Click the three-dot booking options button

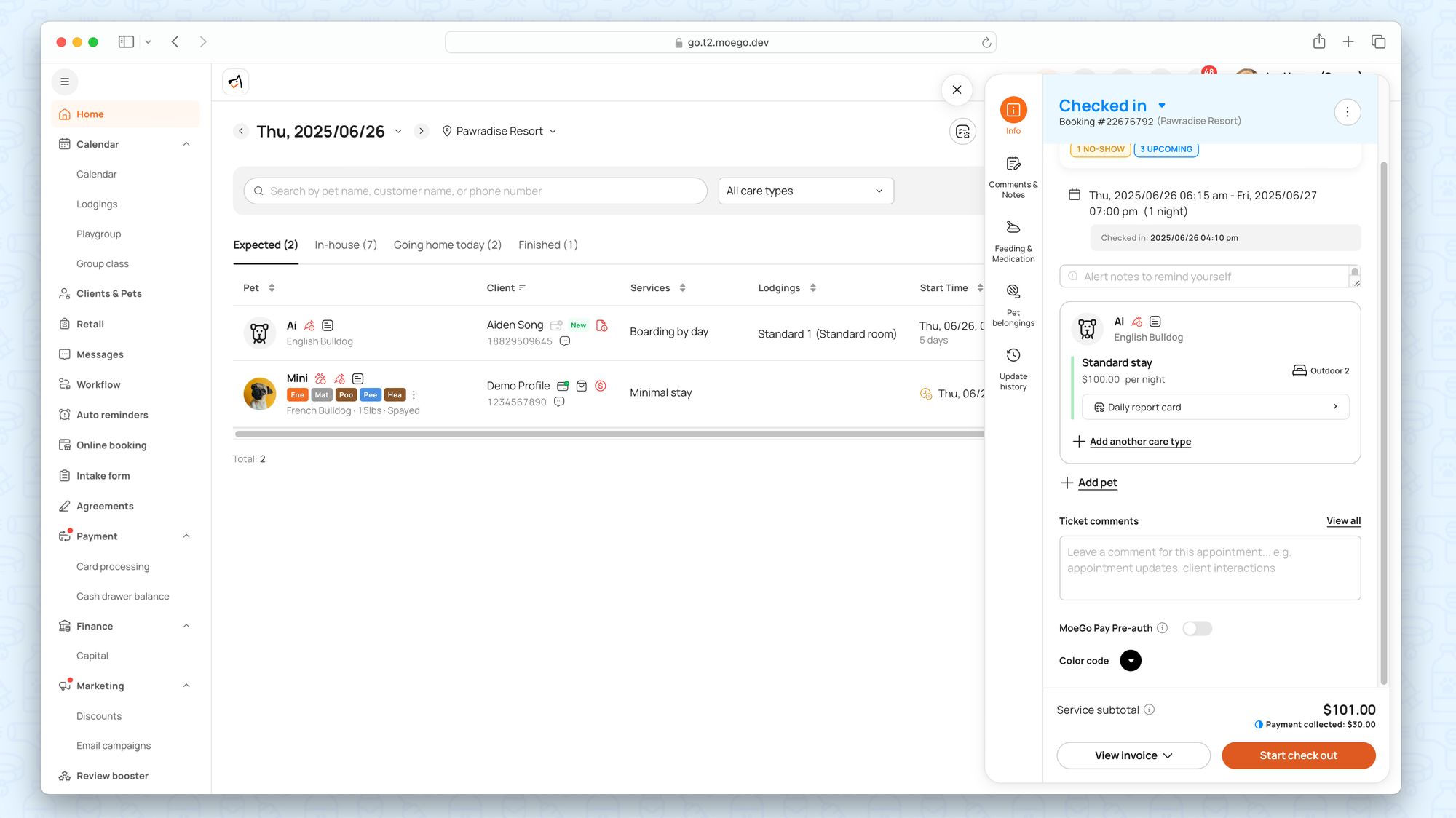click(1347, 112)
